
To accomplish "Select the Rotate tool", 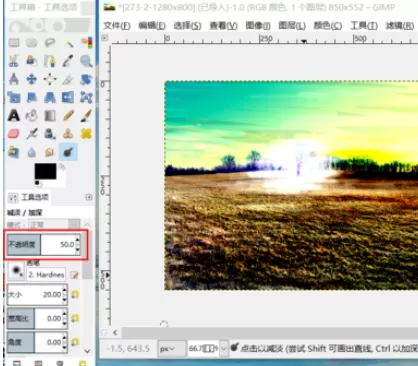I will pos(86,79).
